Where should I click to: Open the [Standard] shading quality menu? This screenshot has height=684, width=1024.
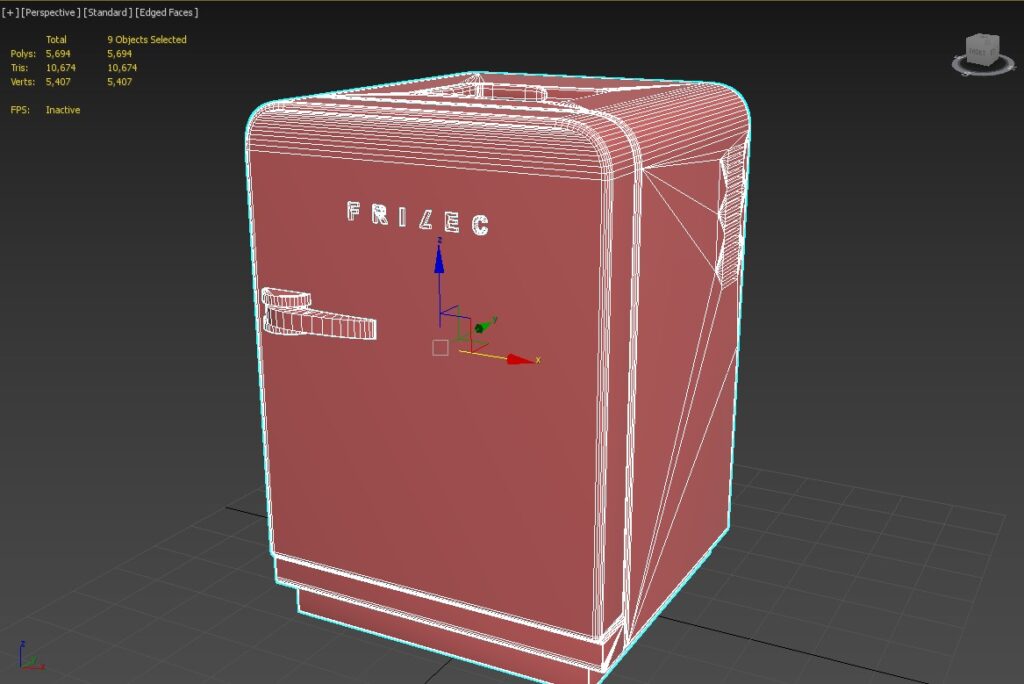[107, 12]
